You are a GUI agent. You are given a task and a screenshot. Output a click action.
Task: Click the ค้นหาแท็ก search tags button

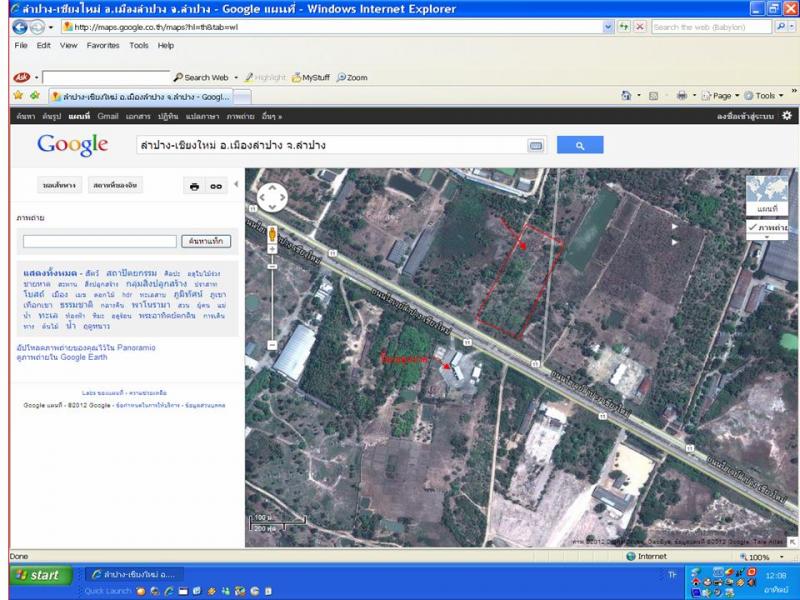pyautogui.click(x=206, y=241)
